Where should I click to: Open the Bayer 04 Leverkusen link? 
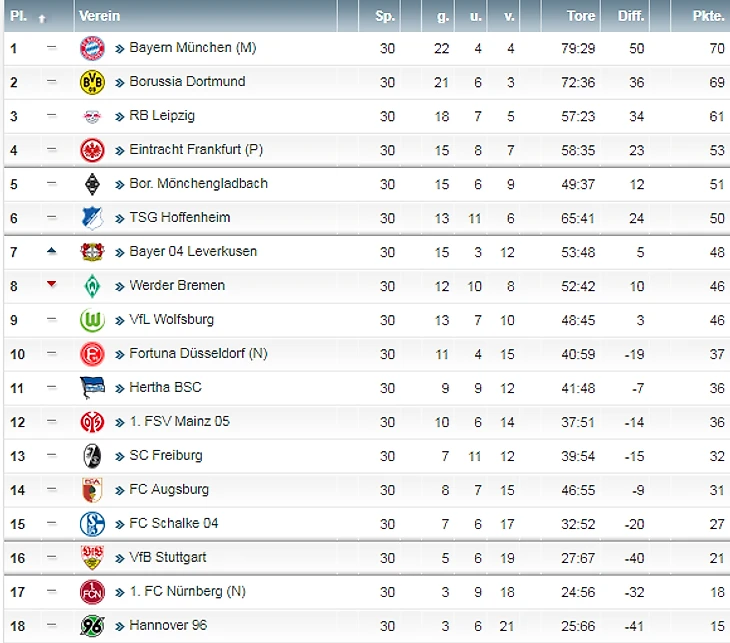pos(193,251)
